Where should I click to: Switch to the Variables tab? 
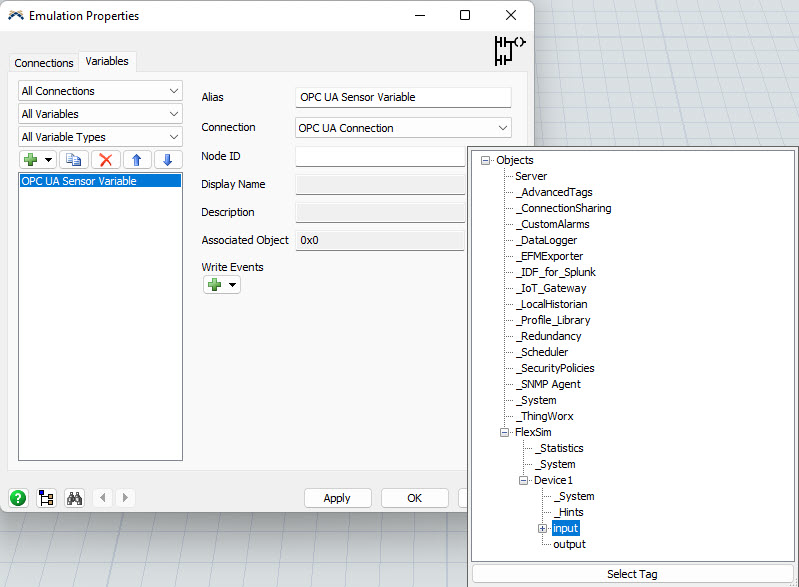[x=107, y=62]
